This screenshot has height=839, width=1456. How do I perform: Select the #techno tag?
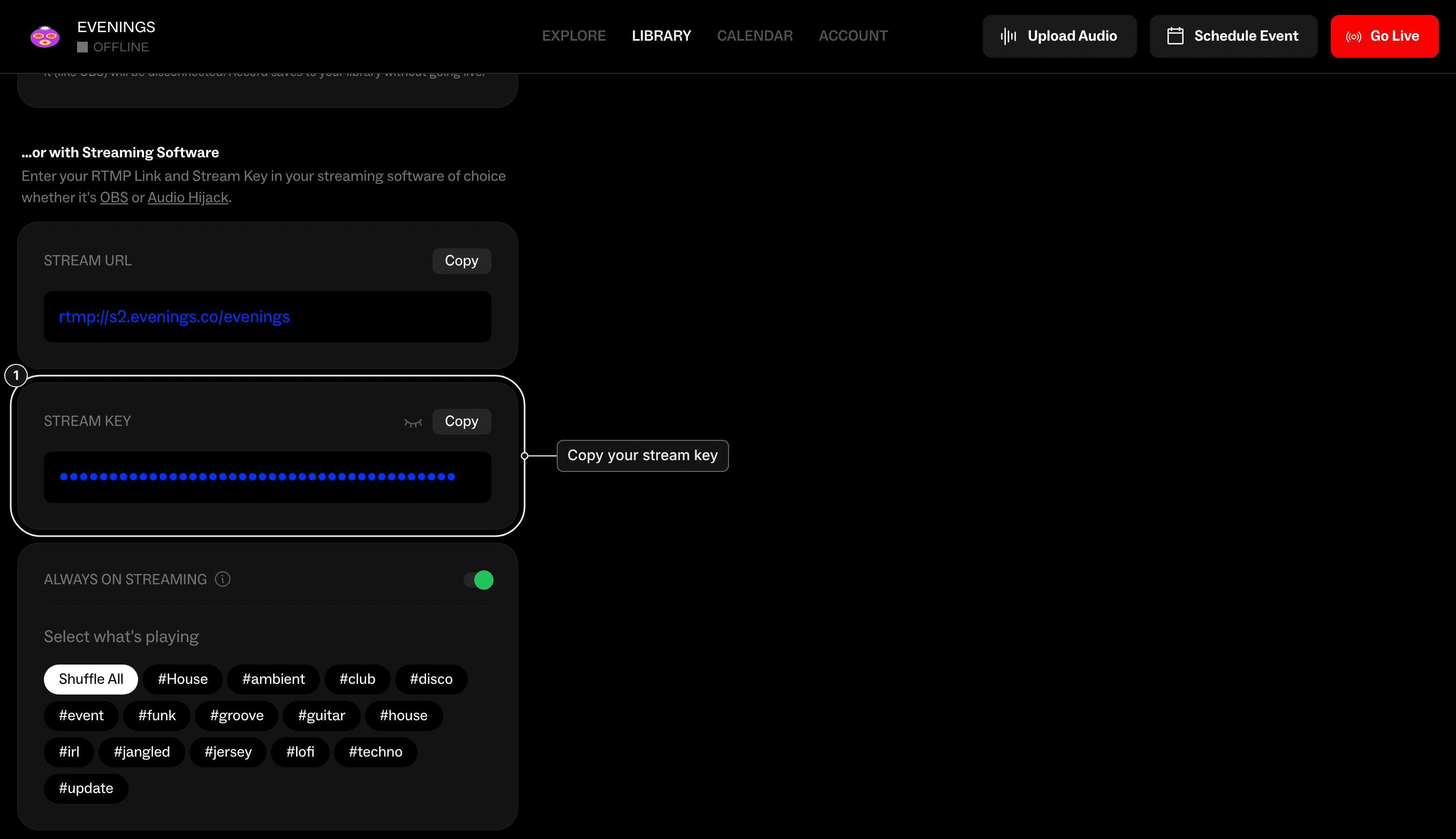pyautogui.click(x=375, y=751)
